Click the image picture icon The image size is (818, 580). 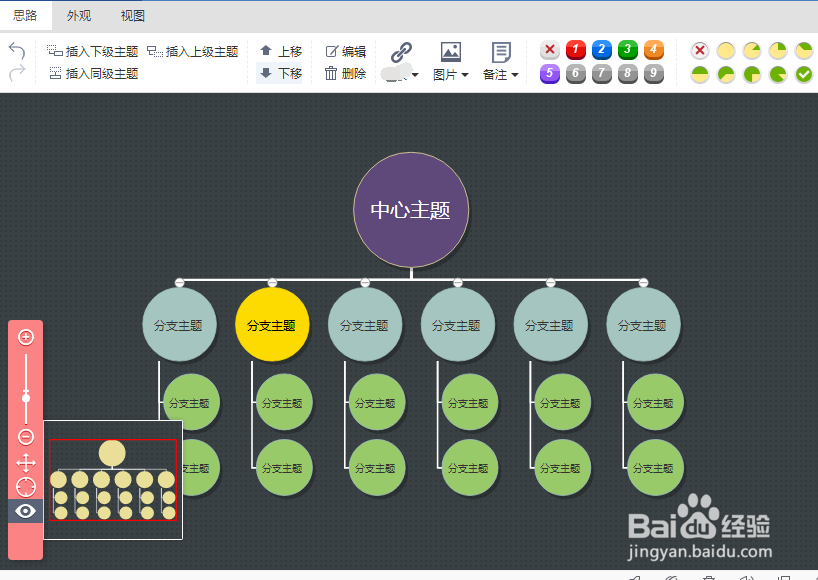pyautogui.click(x=451, y=52)
